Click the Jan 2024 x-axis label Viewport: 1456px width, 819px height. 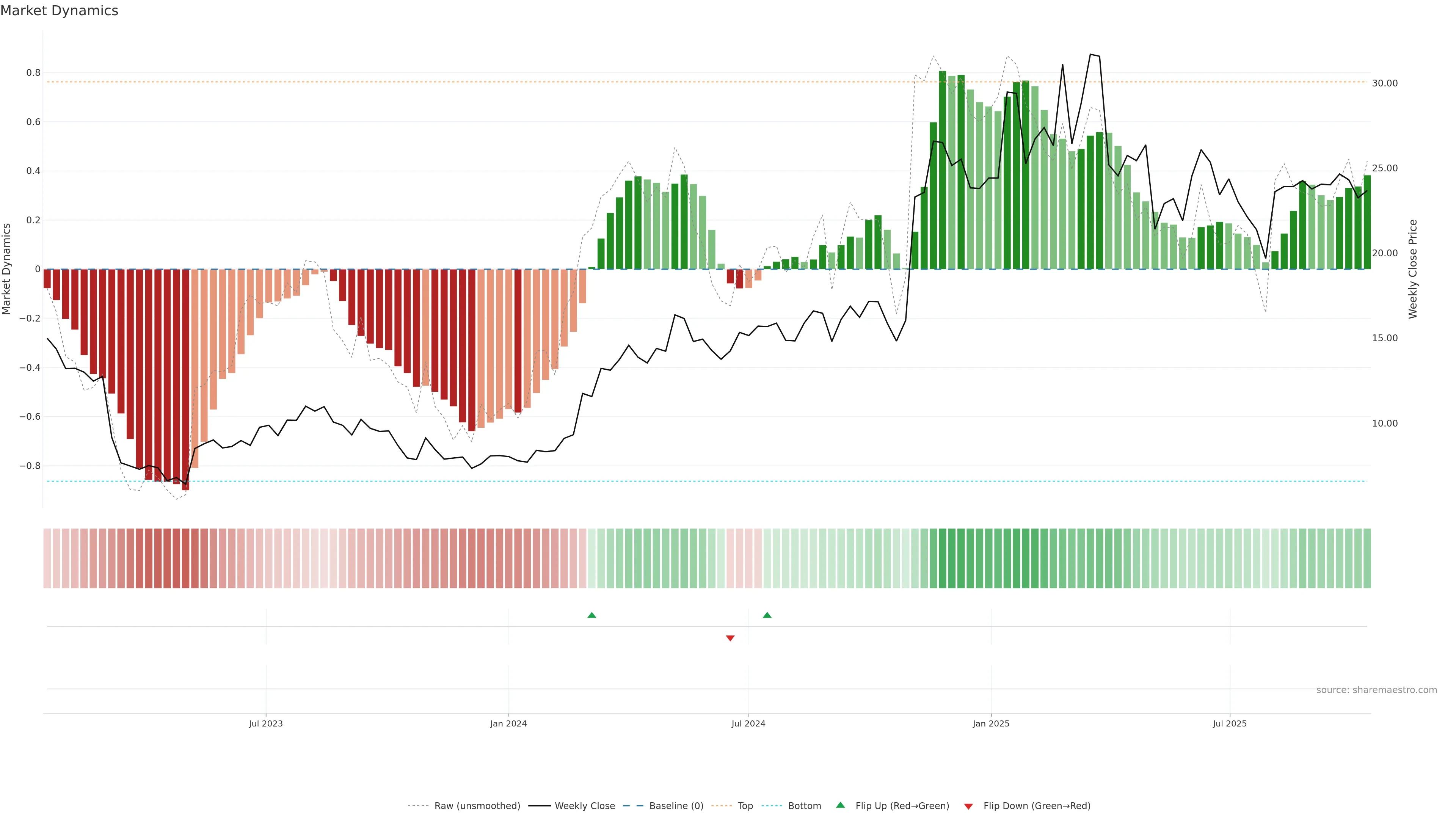pos(508,723)
